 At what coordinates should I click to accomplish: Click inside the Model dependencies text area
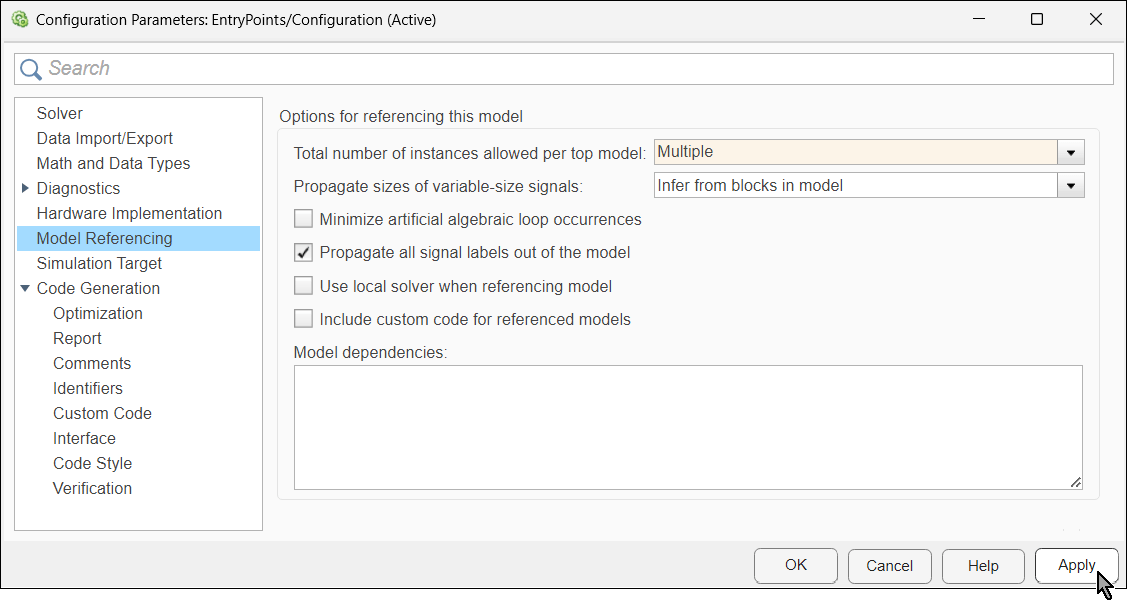tap(688, 427)
